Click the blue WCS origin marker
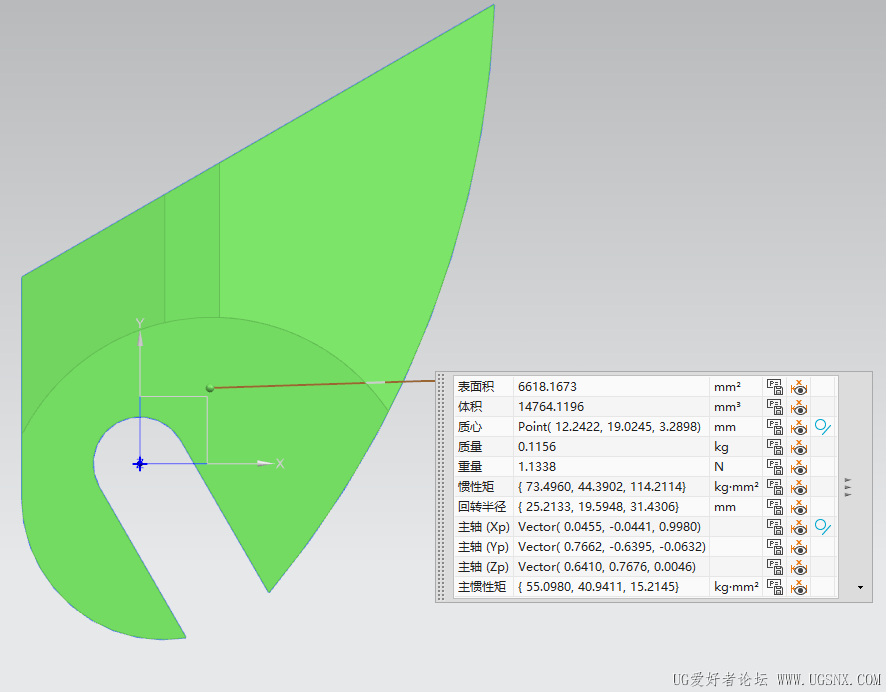Image resolution: width=886 pixels, height=692 pixels. click(x=140, y=464)
